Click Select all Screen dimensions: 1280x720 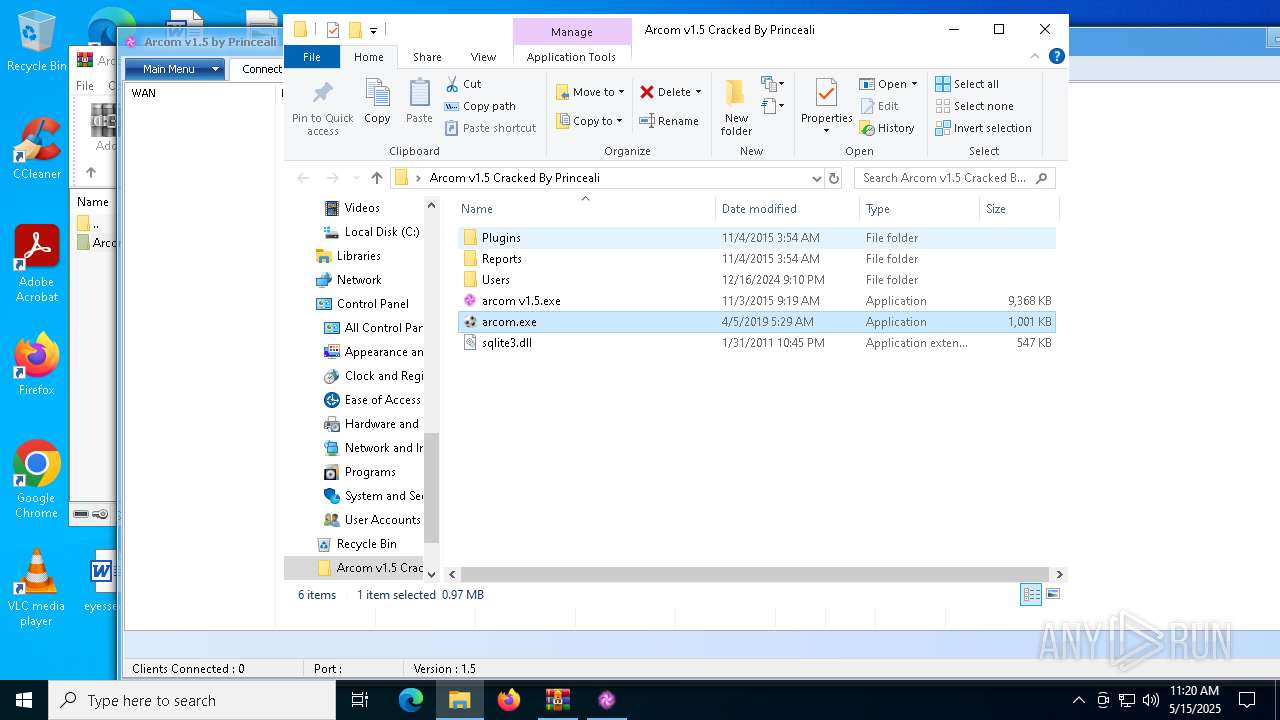pyautogui.click(x=967, y=84)
